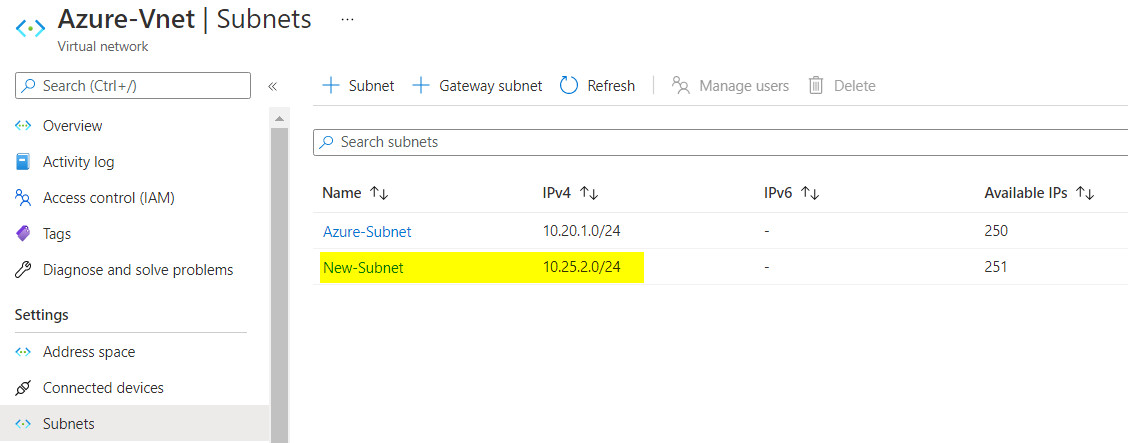Open Diagnose and solve problems
Image resolution: width=1128 pixels, height=443 pixels.
coord(138,270)
